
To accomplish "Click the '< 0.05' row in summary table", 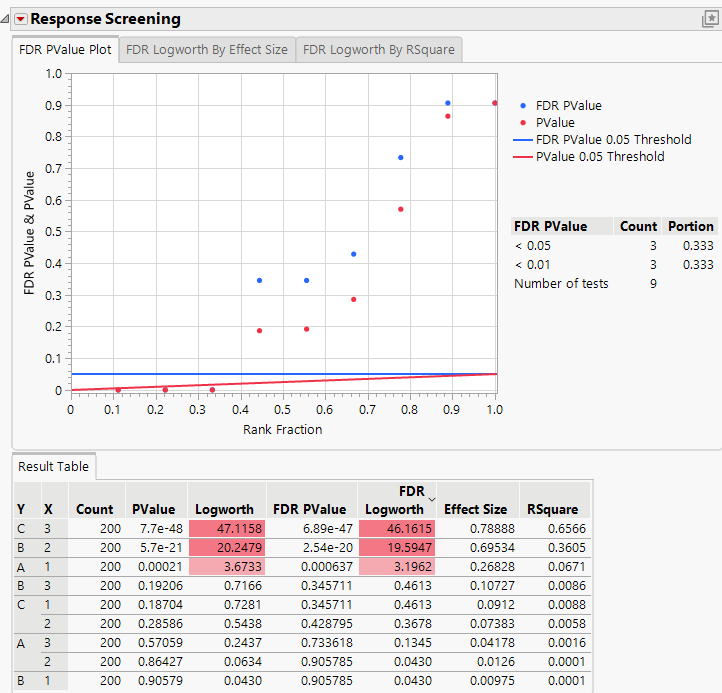I will coord(613,246).
